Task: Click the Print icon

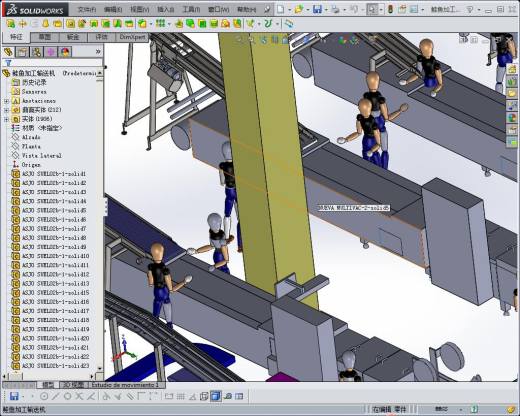Action: point(335,9)
